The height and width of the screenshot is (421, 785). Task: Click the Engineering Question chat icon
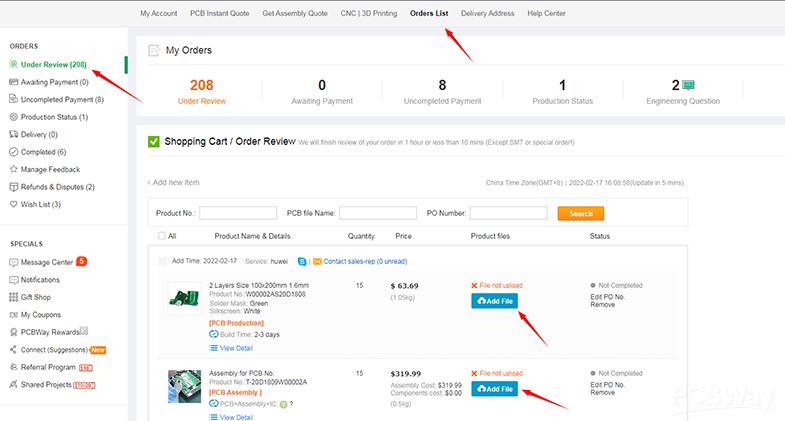click(x=689, y=86)
